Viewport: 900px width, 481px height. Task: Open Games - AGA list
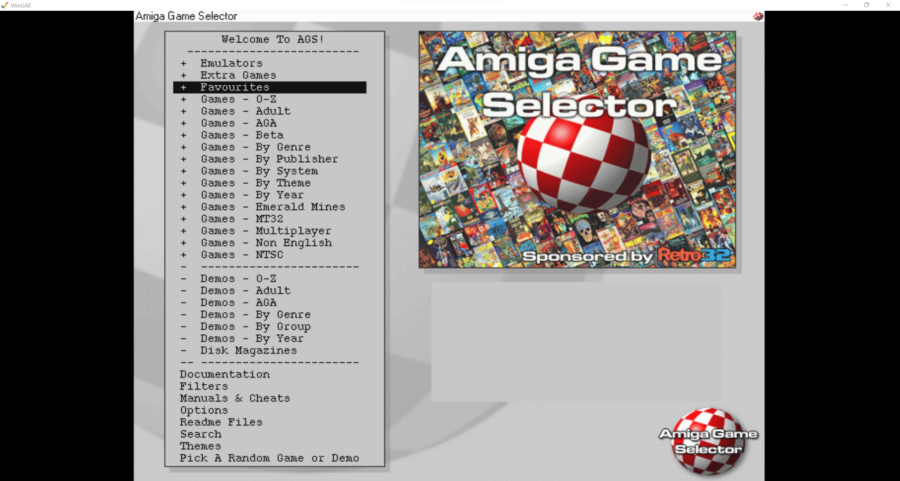click(x=238, y=123)
